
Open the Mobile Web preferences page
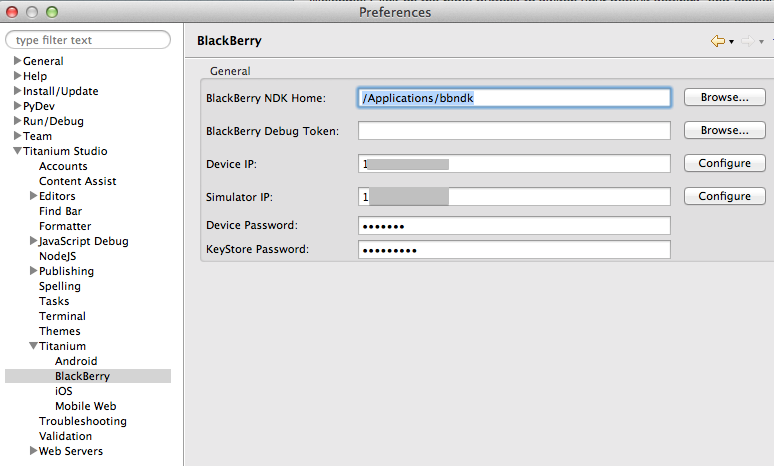coord(85,406)
